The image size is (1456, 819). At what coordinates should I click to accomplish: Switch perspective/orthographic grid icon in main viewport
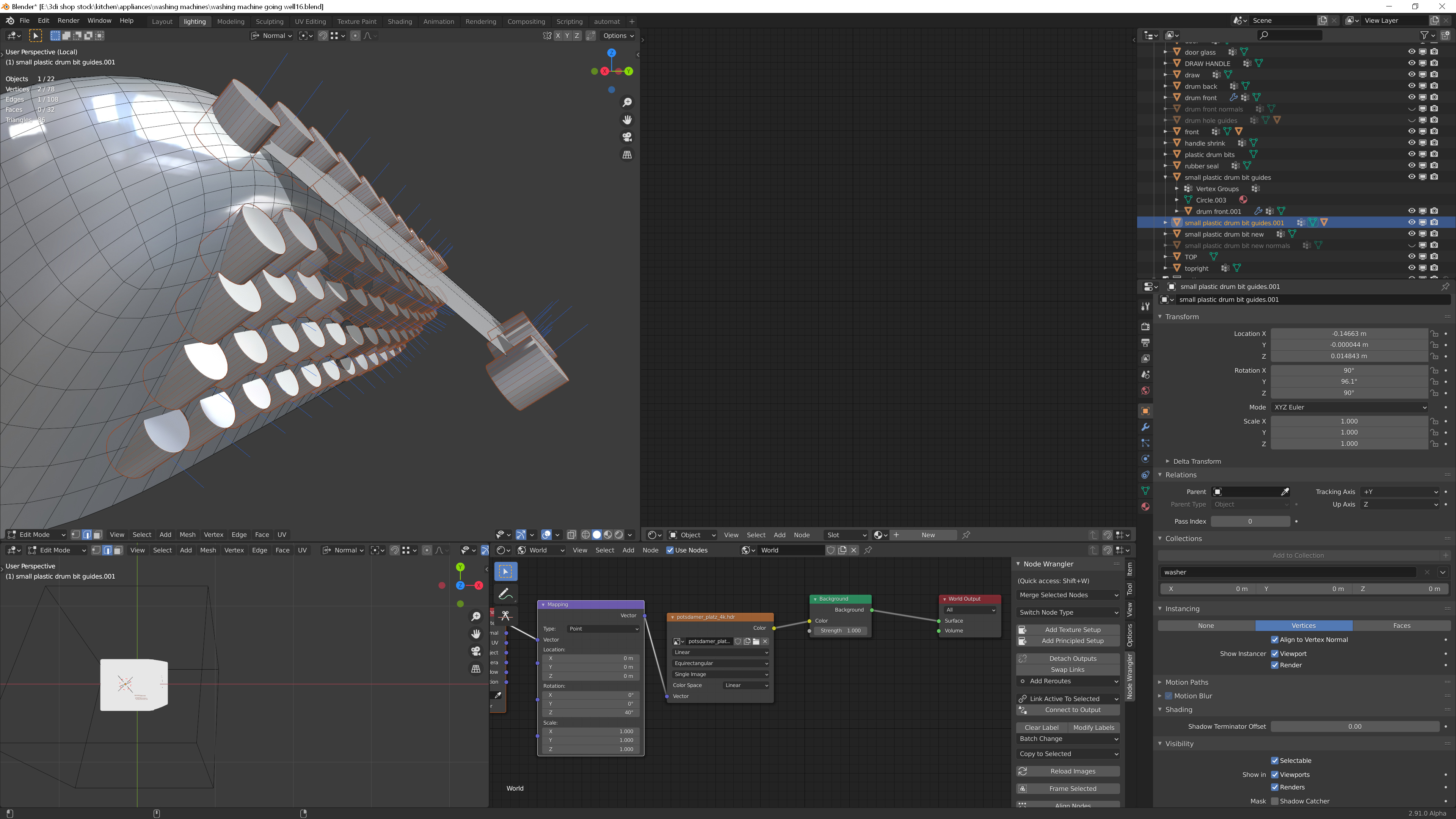coord(627,155)
